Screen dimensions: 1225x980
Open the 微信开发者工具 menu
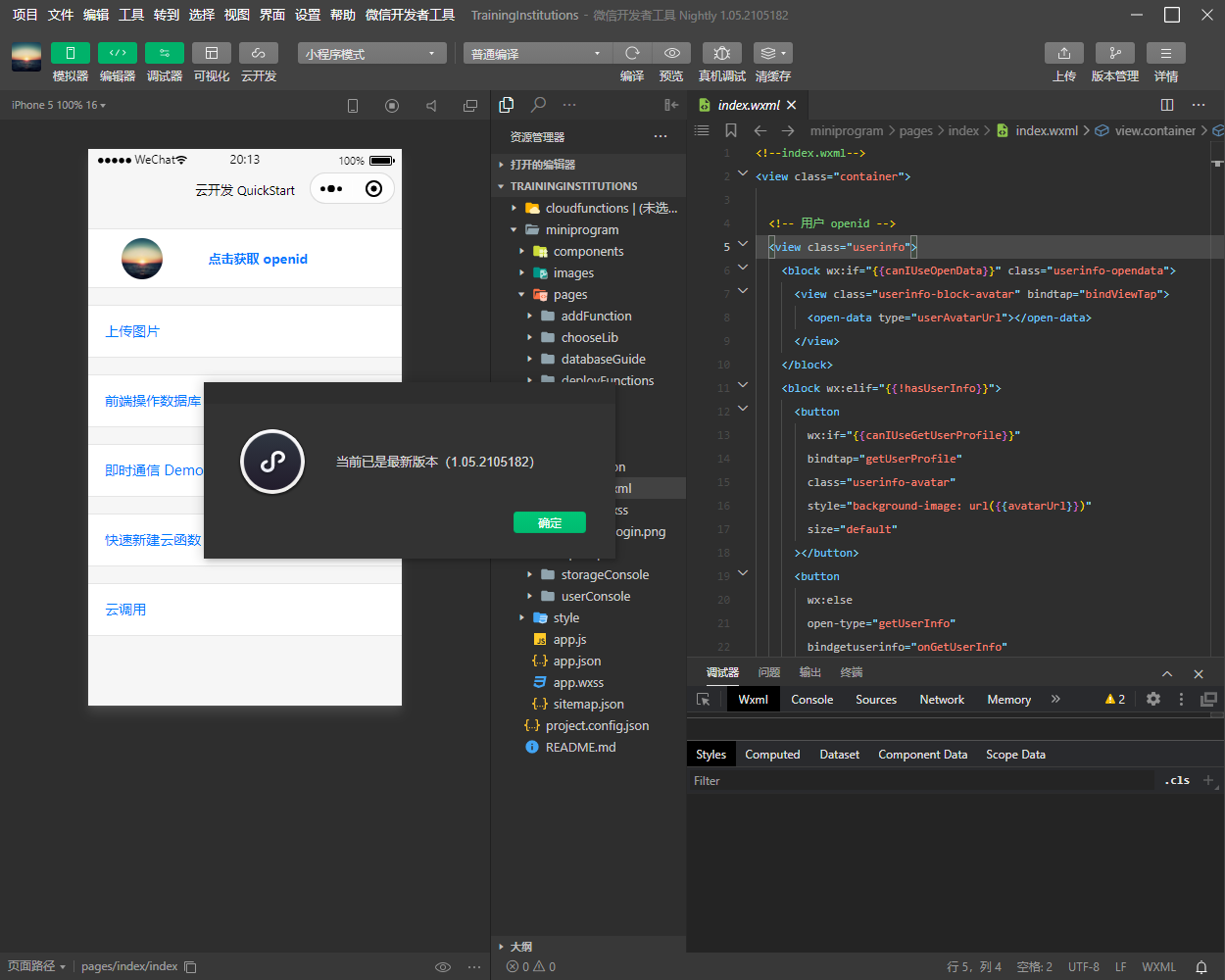click(x=410, y=15)
